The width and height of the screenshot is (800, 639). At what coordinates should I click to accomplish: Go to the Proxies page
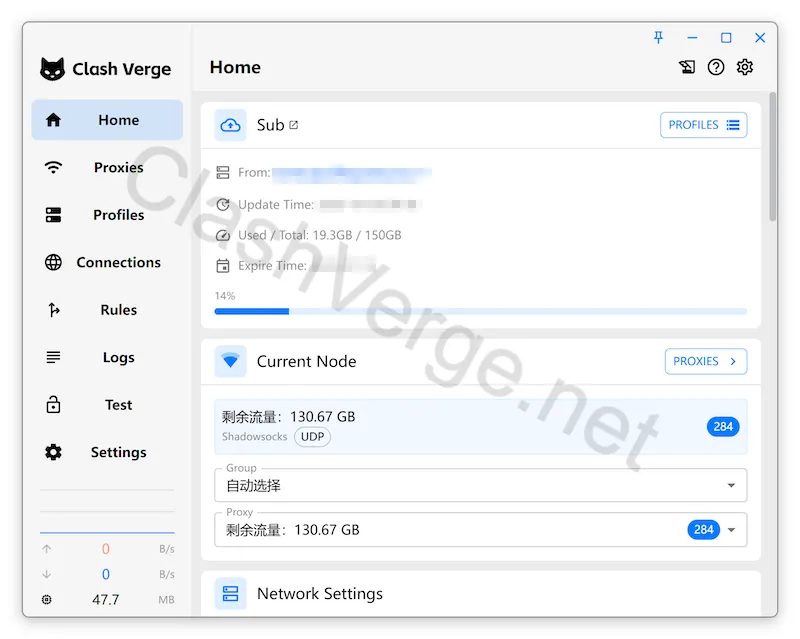pyautogui.click(x=107, y=167)
